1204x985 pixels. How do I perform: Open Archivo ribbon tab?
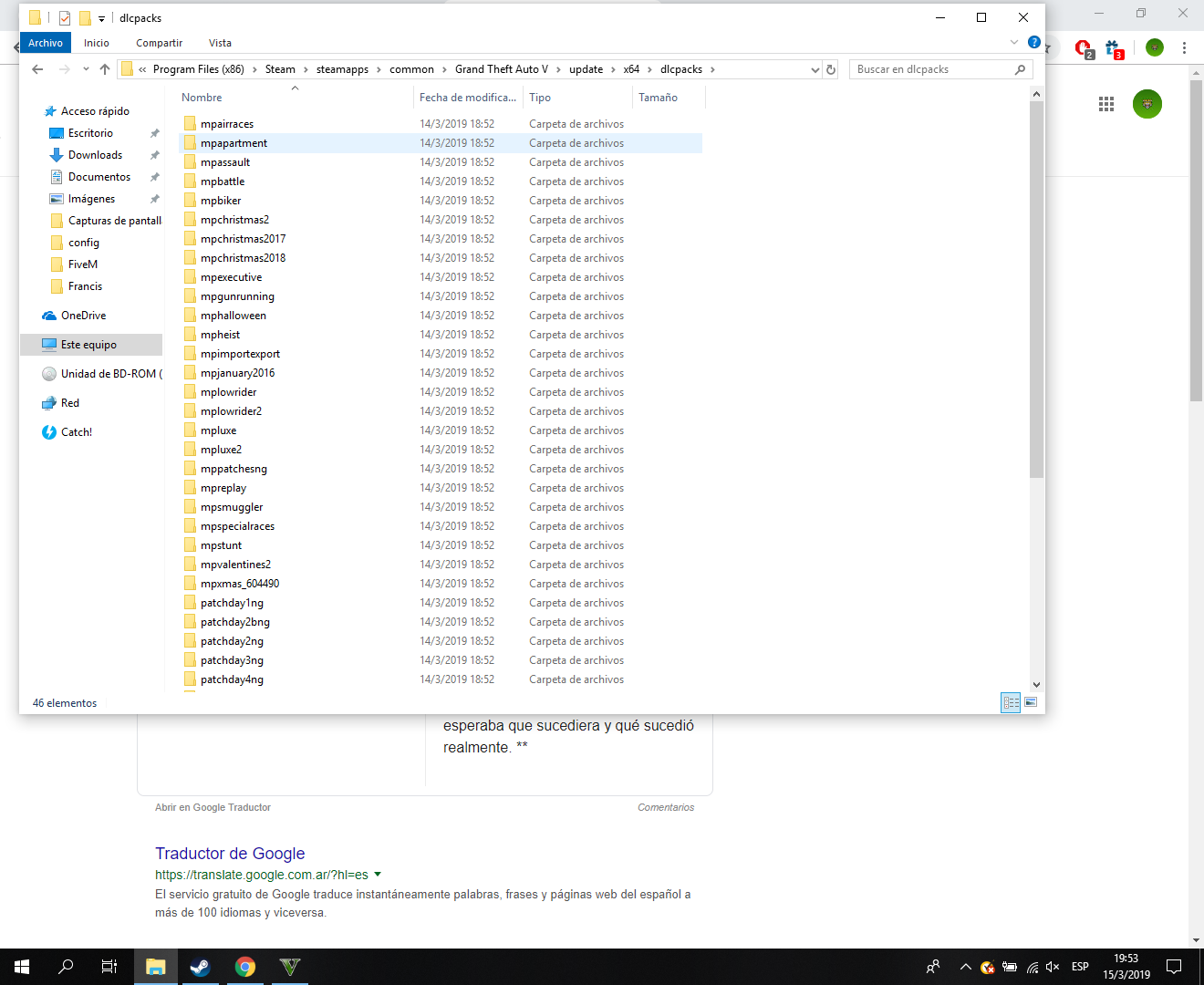pos(46,43)
